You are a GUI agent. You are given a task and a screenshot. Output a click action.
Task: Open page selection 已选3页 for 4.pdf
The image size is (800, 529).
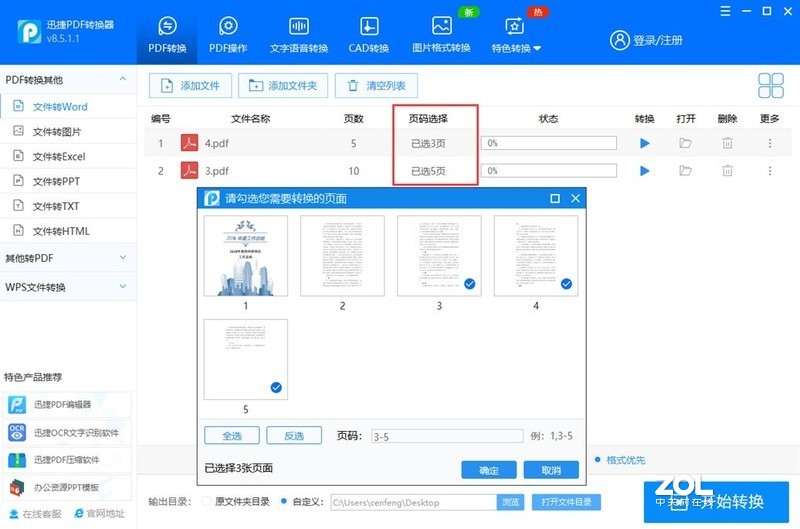pos(429,143)
